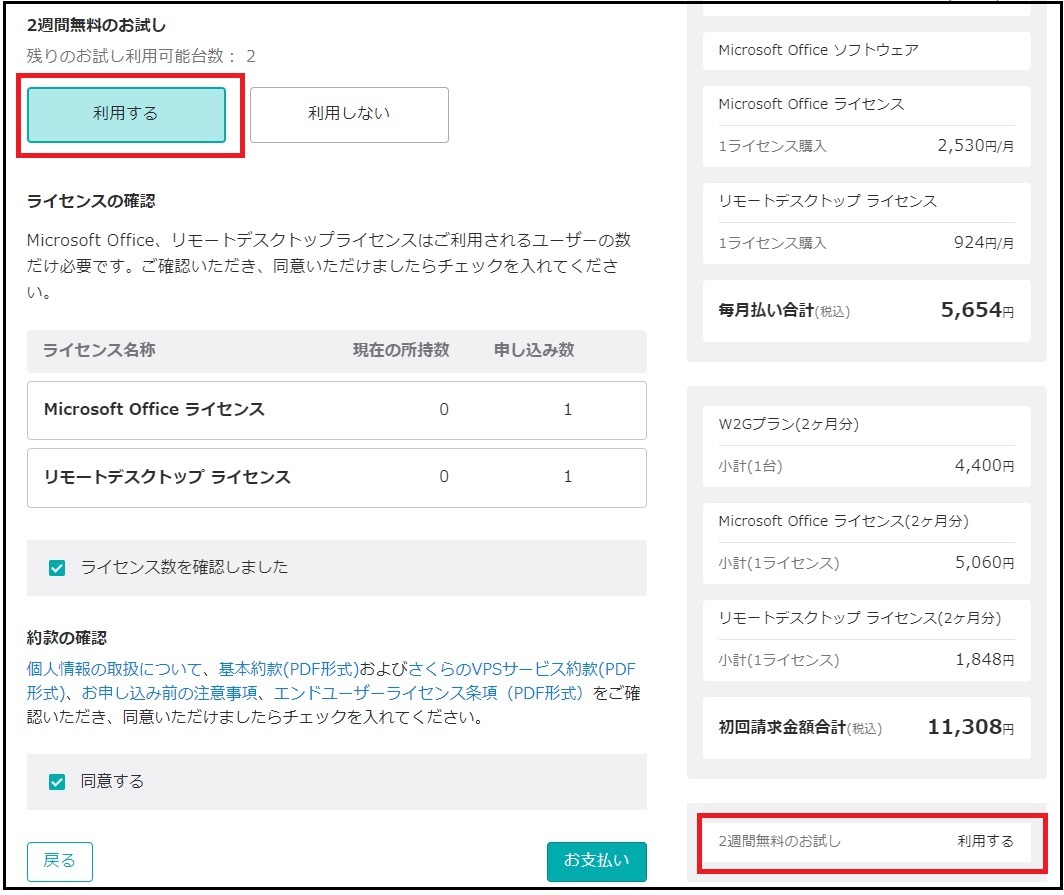The image size is (1064, 895).
Task: Open the お申し込み前の注意事項 link
Action: click(x=170, y=693)
